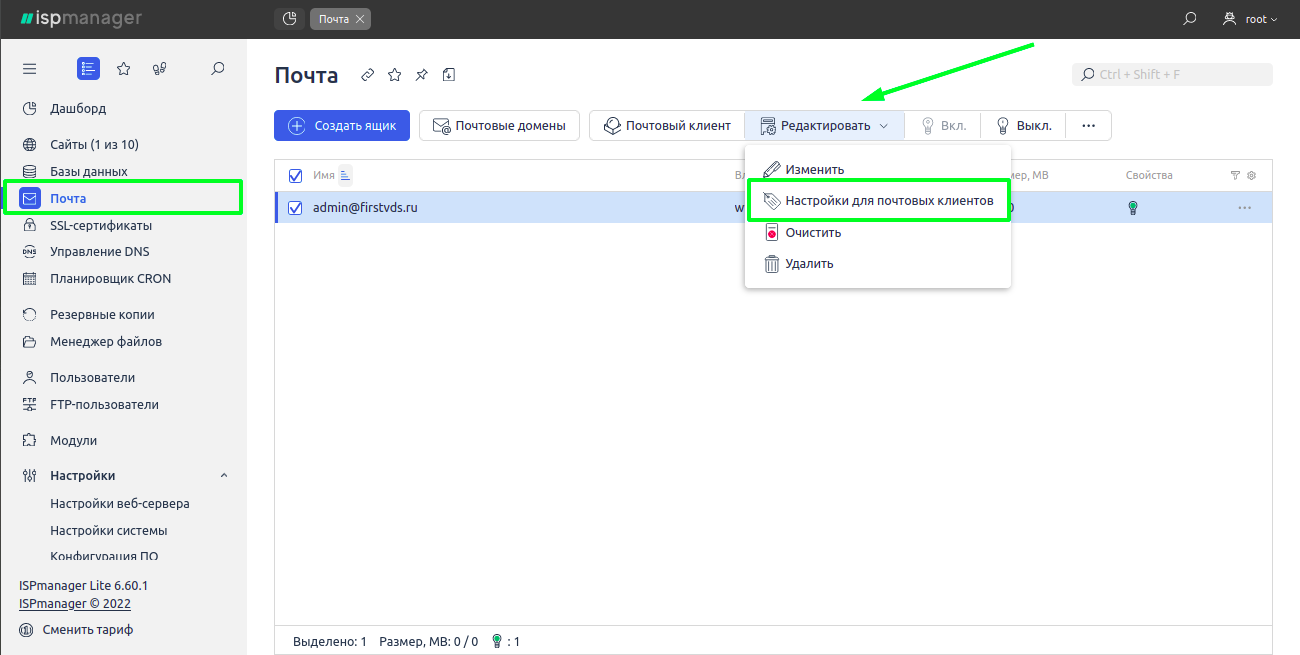Open table filter funnel icon
This screenshot has width=1300, height=655.
pos(1235,175)
